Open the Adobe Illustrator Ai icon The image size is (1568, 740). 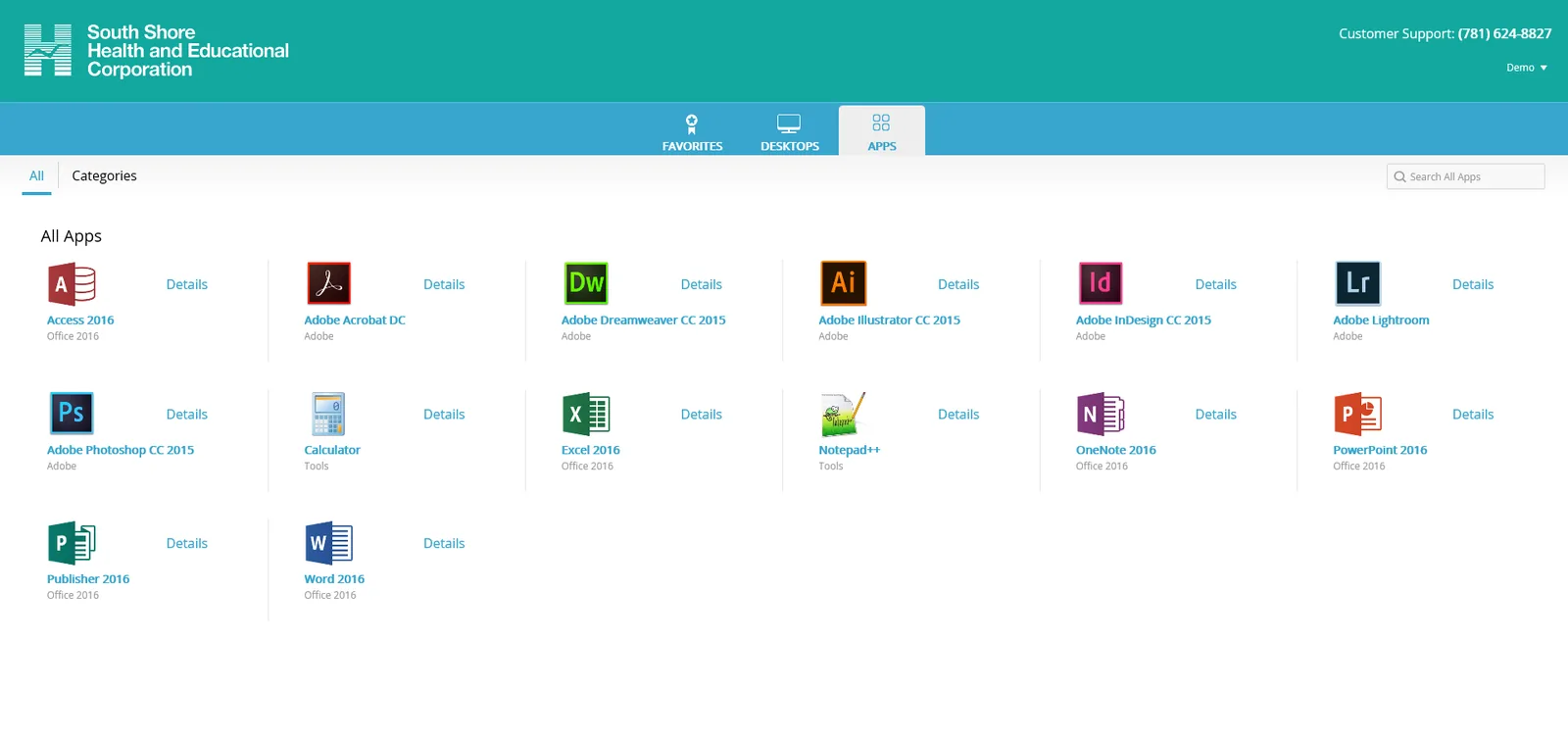point(843,283)
